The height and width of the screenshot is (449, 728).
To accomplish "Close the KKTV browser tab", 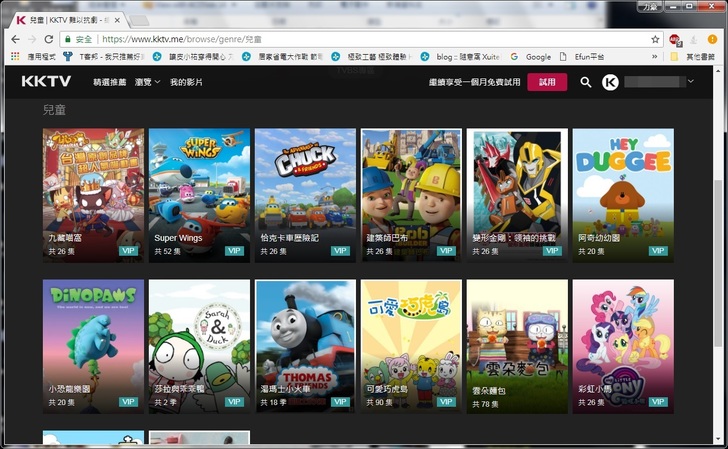I will 117,20.
